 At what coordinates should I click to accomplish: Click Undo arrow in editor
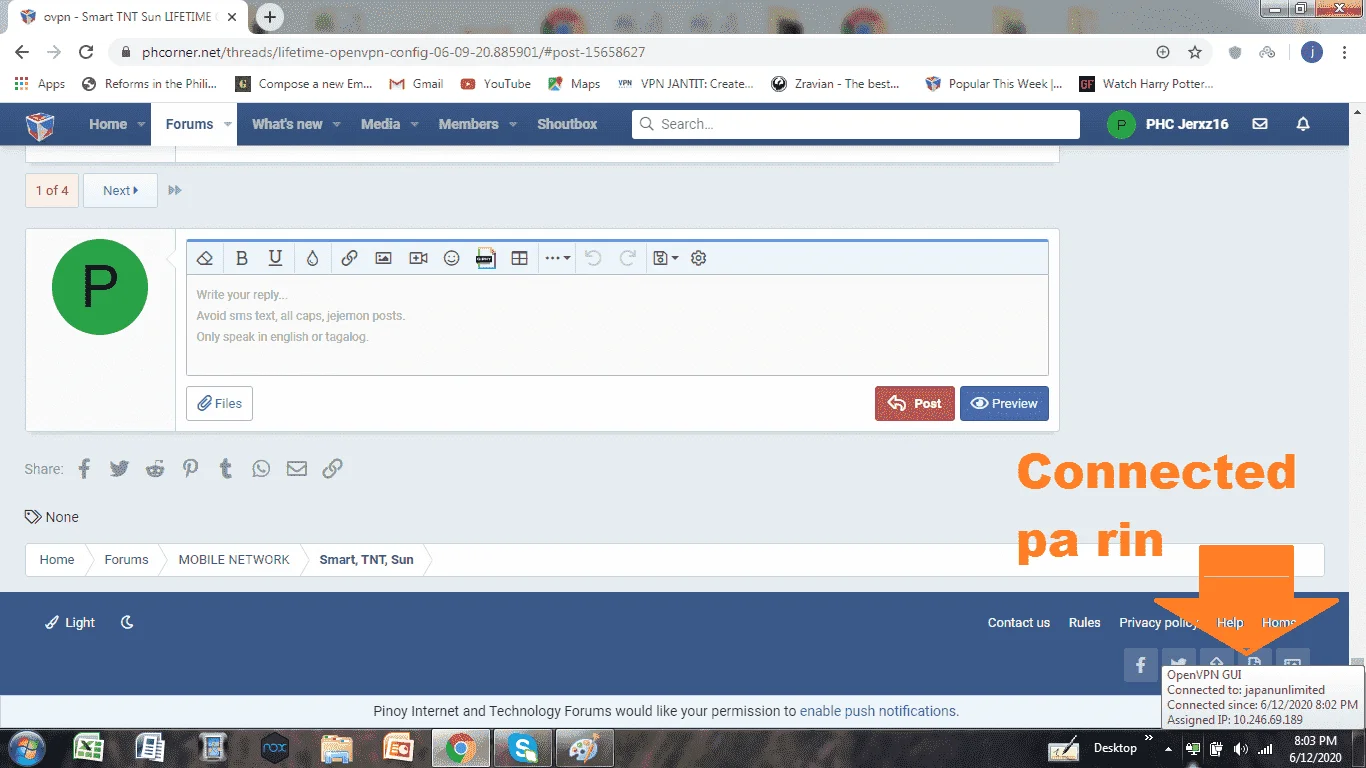pyautogui.click(x=593, y=258)
